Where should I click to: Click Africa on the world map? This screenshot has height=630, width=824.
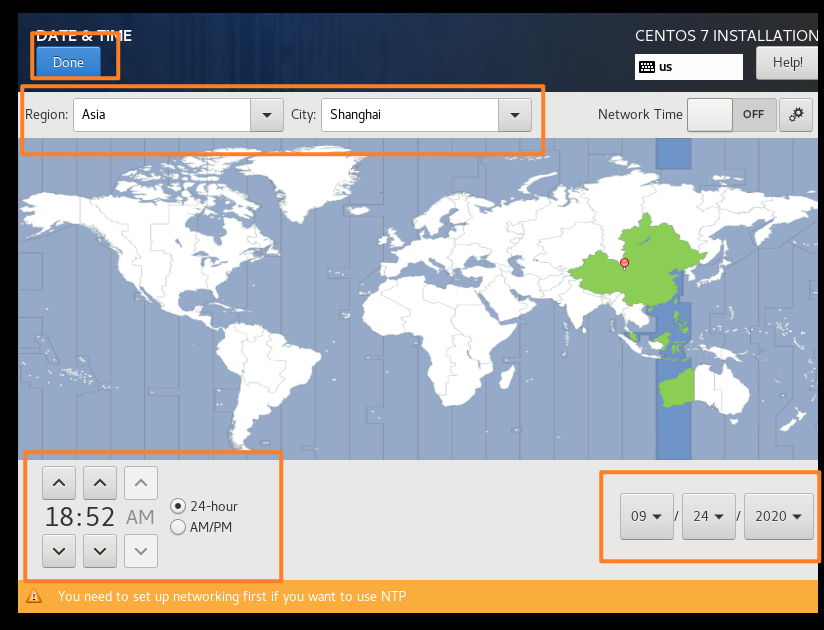pyautogui.click(x=447, y=336)
